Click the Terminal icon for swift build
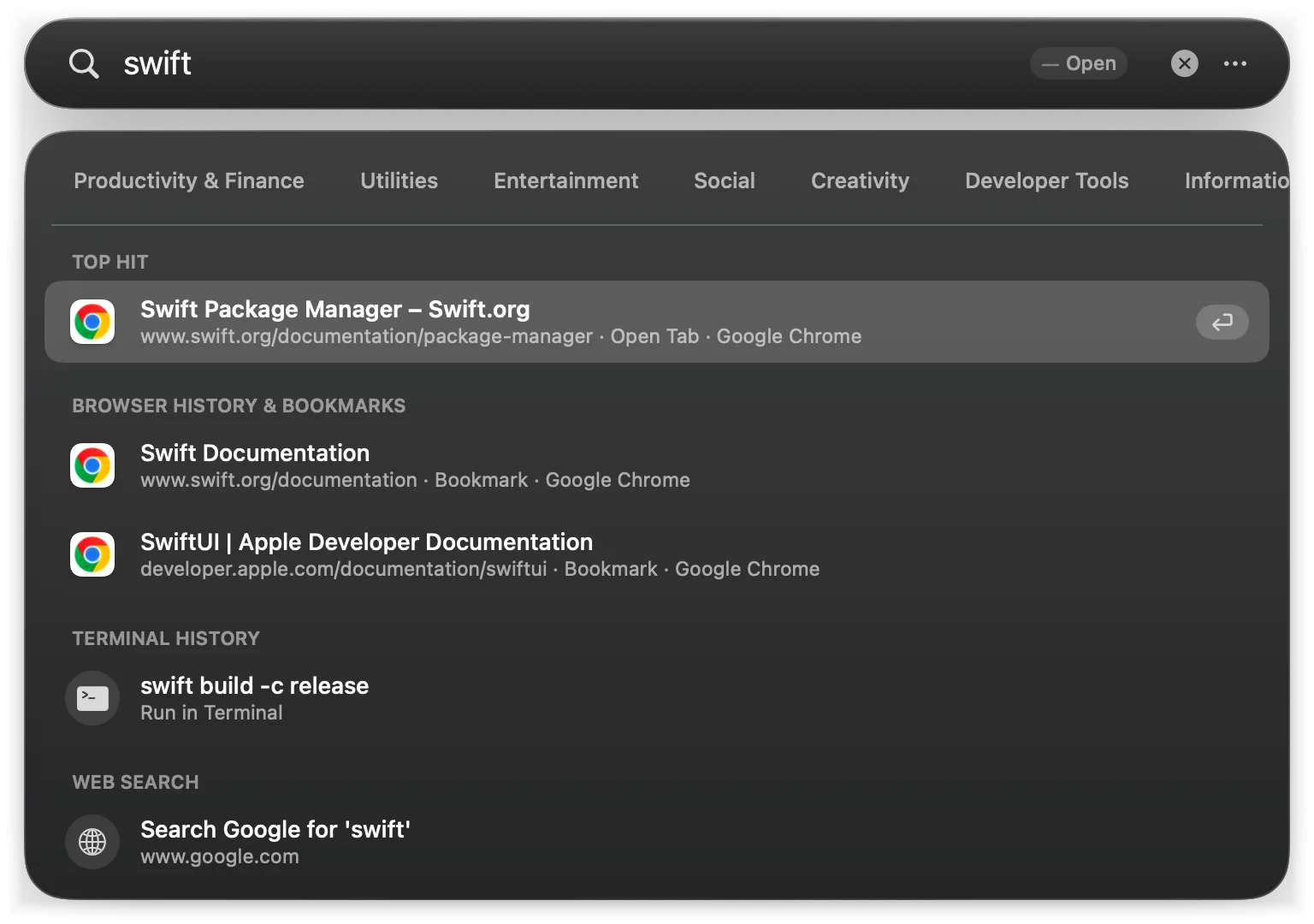Image resolution: width=1314 pixels, height=924 pixels. click(x=92, y=698)
